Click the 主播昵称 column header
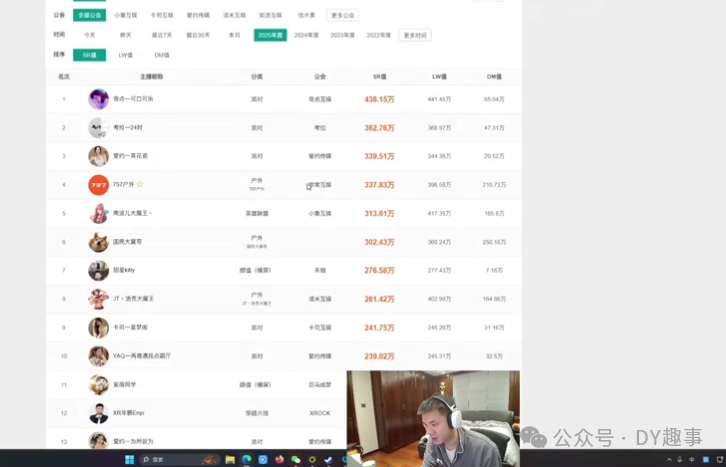The image size is (726, 467). point(151,76)
